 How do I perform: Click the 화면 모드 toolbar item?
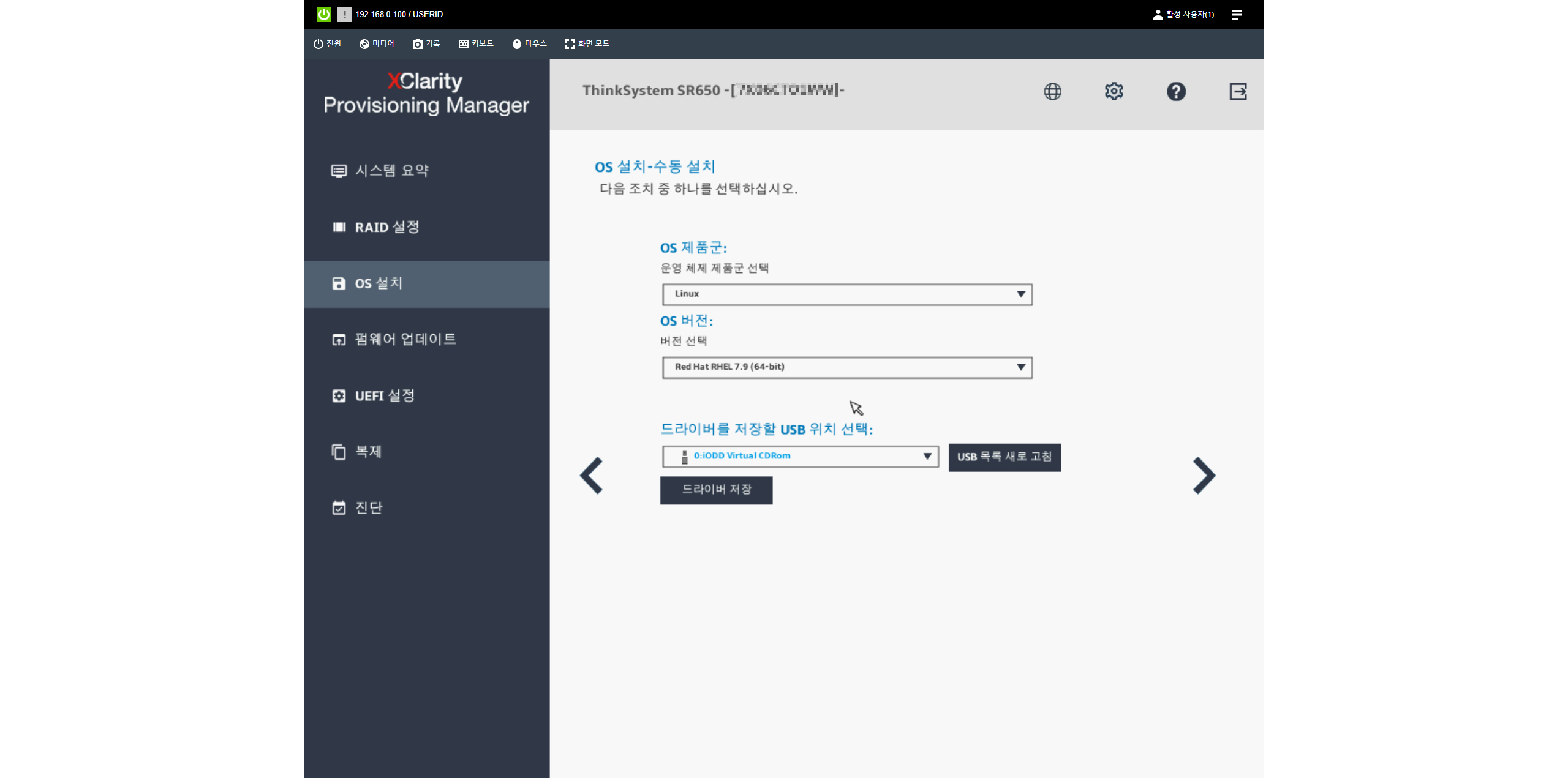coord(587,43)
